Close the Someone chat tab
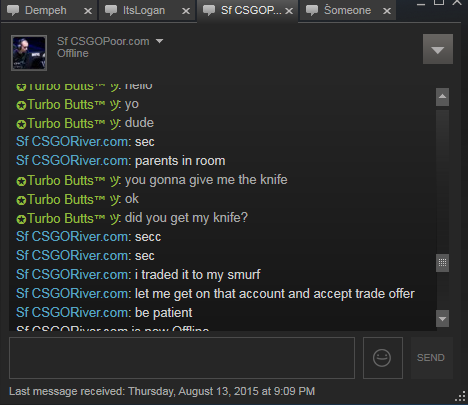The height and width of the screenshot is (405, 468). 387,11
